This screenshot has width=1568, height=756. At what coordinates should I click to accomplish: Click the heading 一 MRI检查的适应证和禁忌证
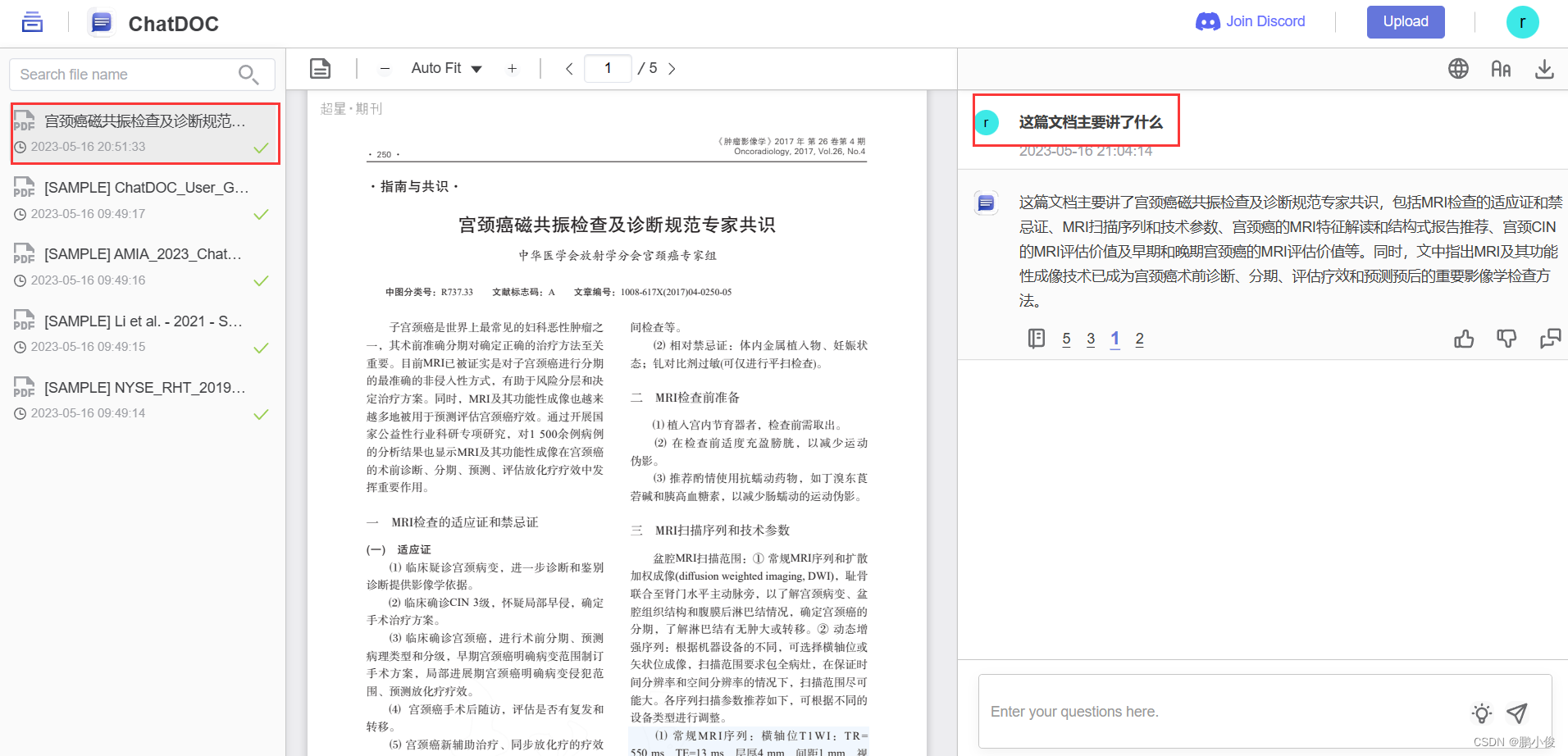tap(453, 522)
